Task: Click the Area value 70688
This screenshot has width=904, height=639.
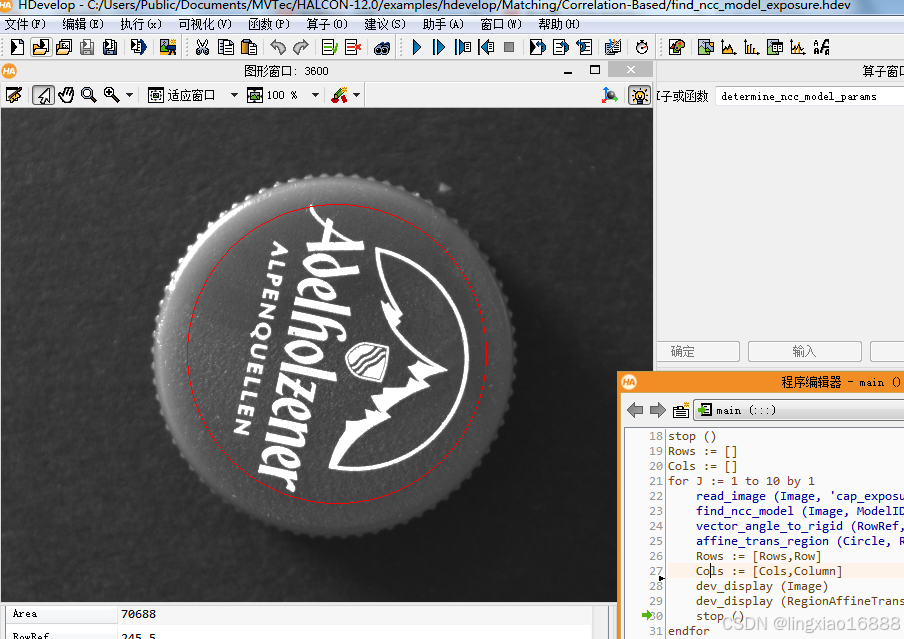Action: click(x=138, y=614)
